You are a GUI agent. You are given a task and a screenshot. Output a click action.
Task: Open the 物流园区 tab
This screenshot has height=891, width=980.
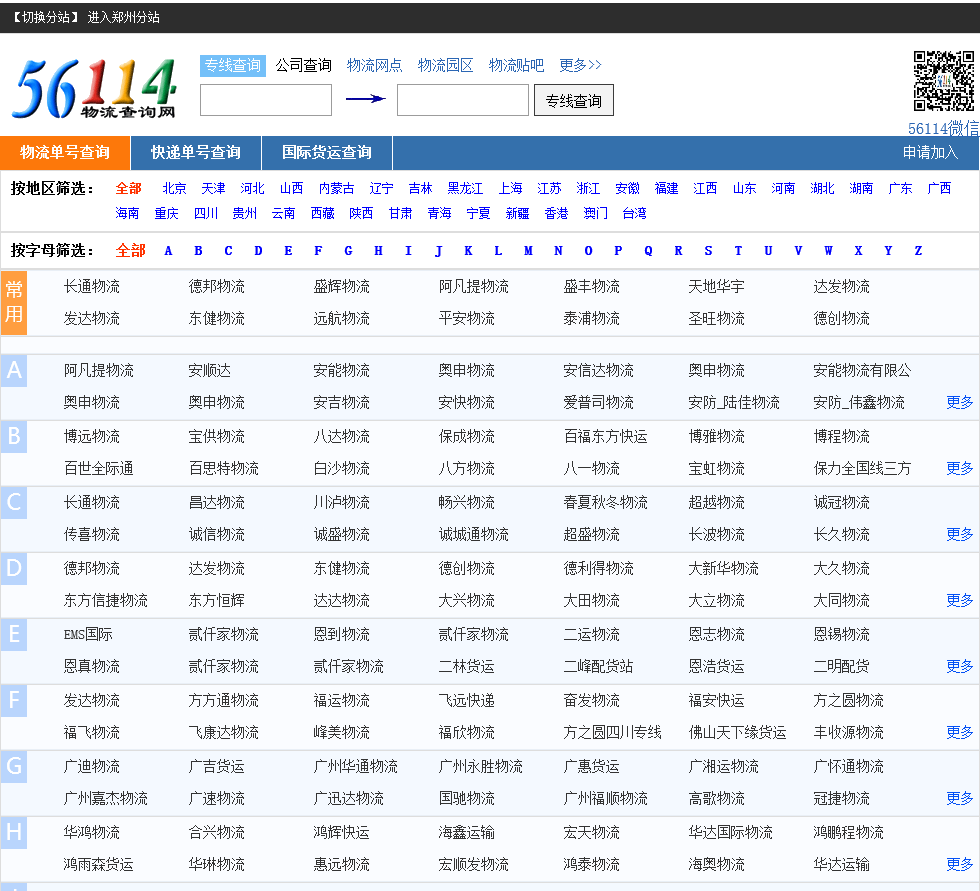click(x=445, y=65)
